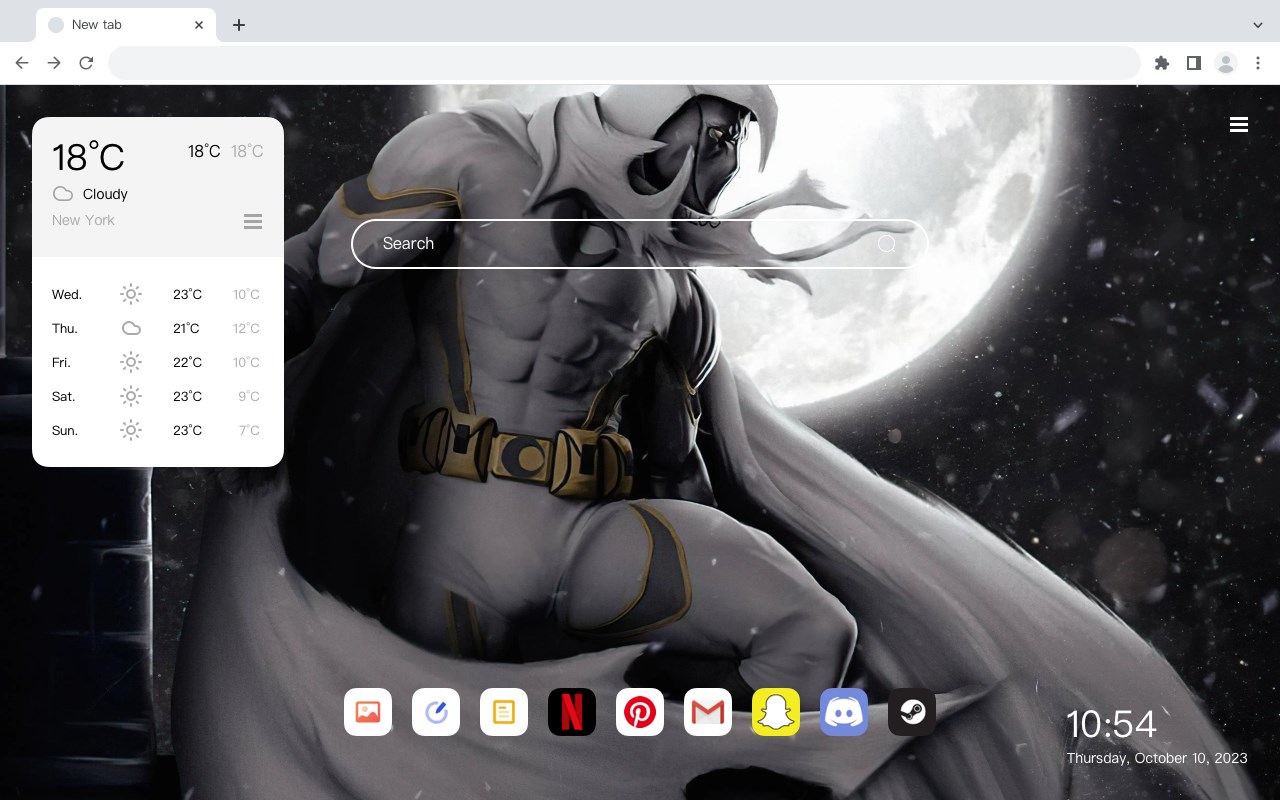
Task: Open the Gmail shortcut
Action: tap(708, 712)
